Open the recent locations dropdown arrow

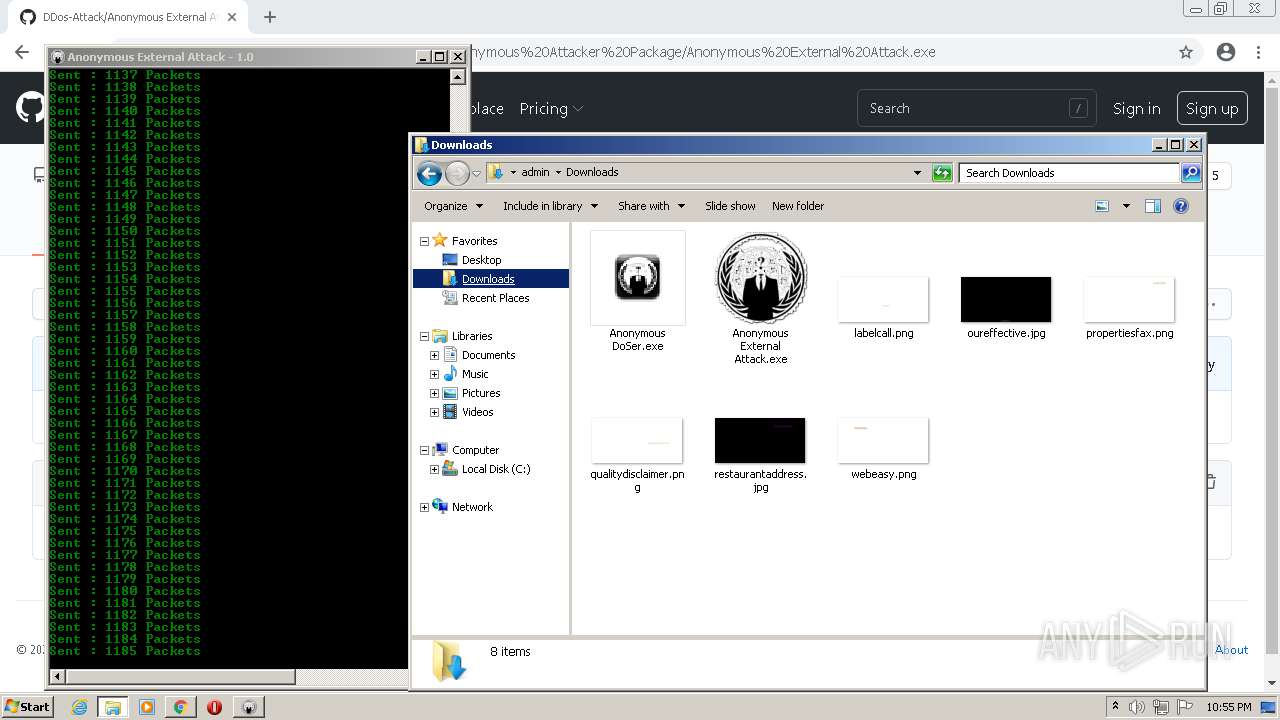[477, 173]
